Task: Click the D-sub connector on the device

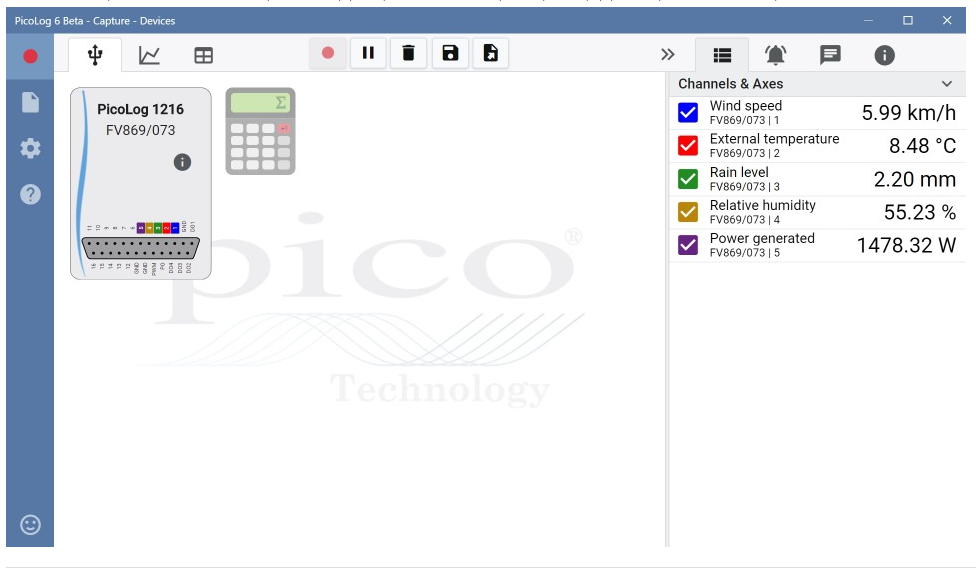Action: point(141,248)
